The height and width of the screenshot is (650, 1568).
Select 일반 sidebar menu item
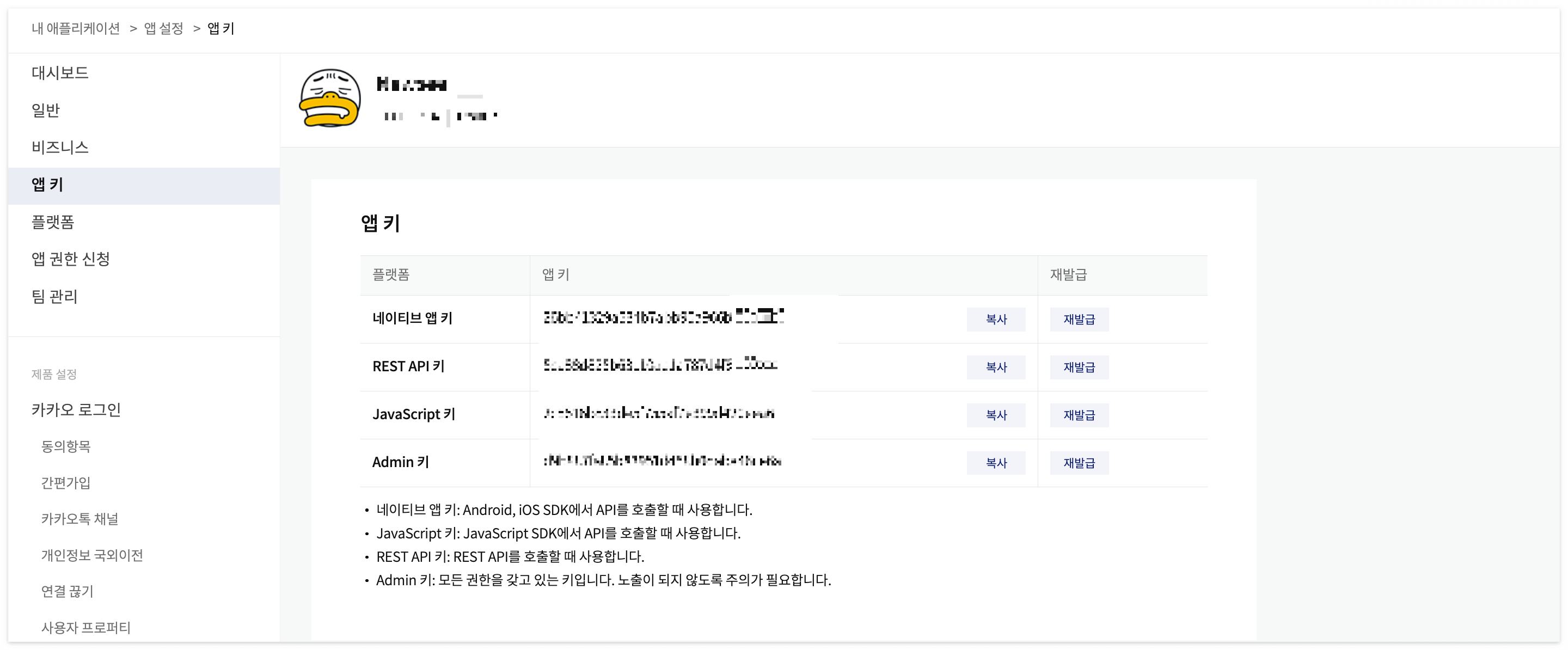46,110
